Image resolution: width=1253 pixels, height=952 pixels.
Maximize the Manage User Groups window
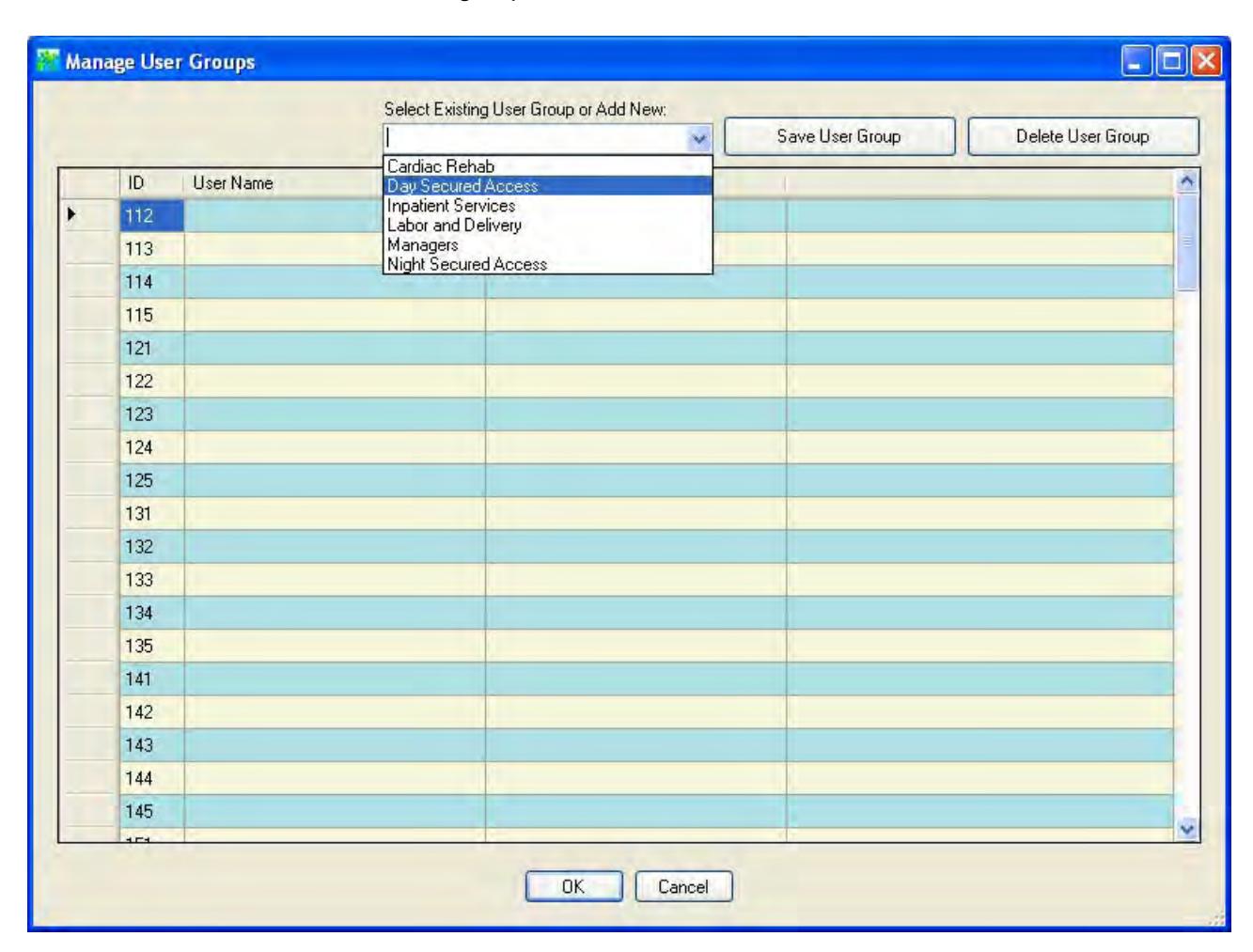pos(1172,61)
